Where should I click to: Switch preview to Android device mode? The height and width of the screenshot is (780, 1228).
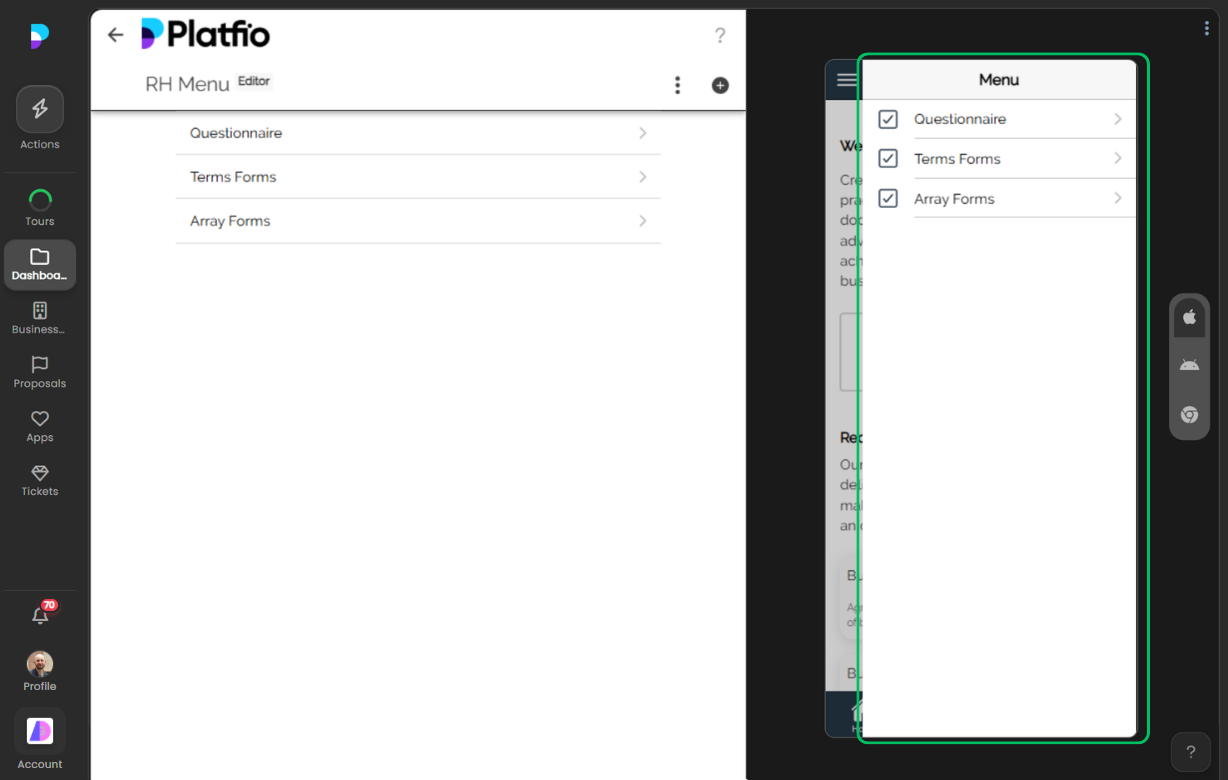1189,364
